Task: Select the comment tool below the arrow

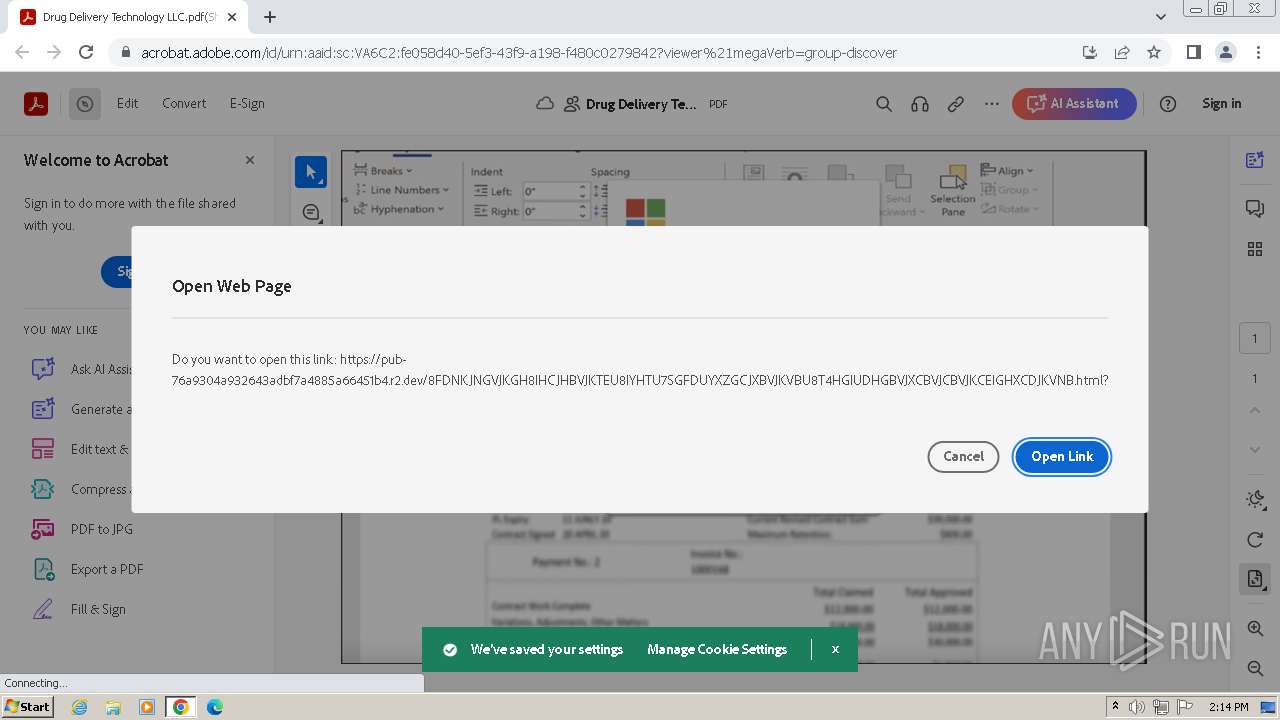Action: tap(311, 212)
